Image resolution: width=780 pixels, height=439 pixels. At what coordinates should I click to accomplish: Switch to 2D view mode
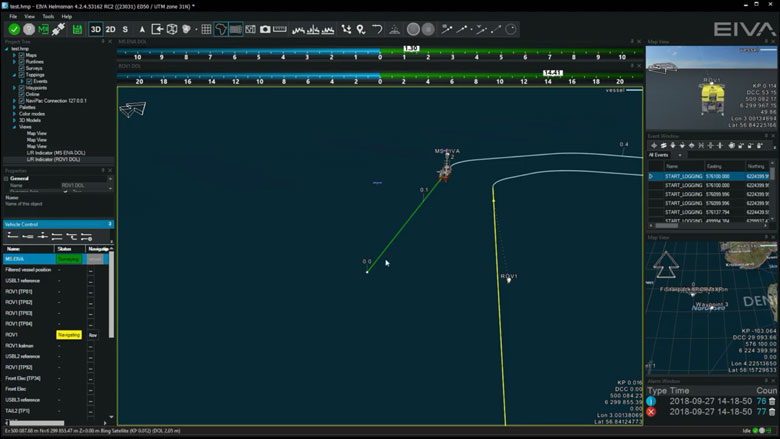111,29
